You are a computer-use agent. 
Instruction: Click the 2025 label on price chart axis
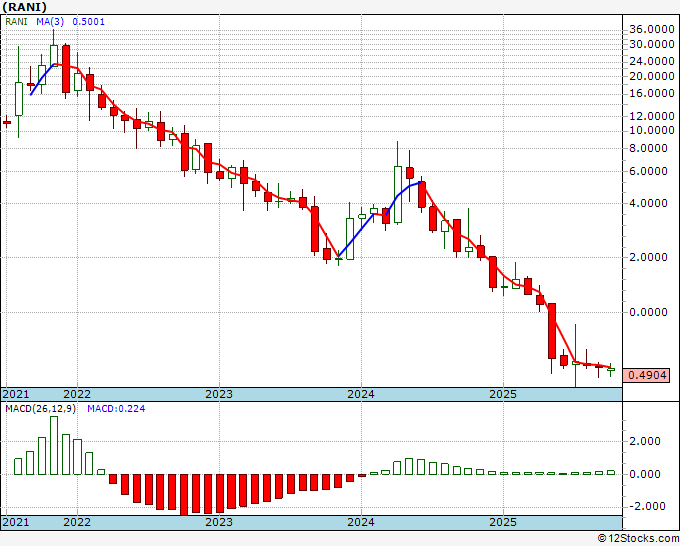coord(503,394)
